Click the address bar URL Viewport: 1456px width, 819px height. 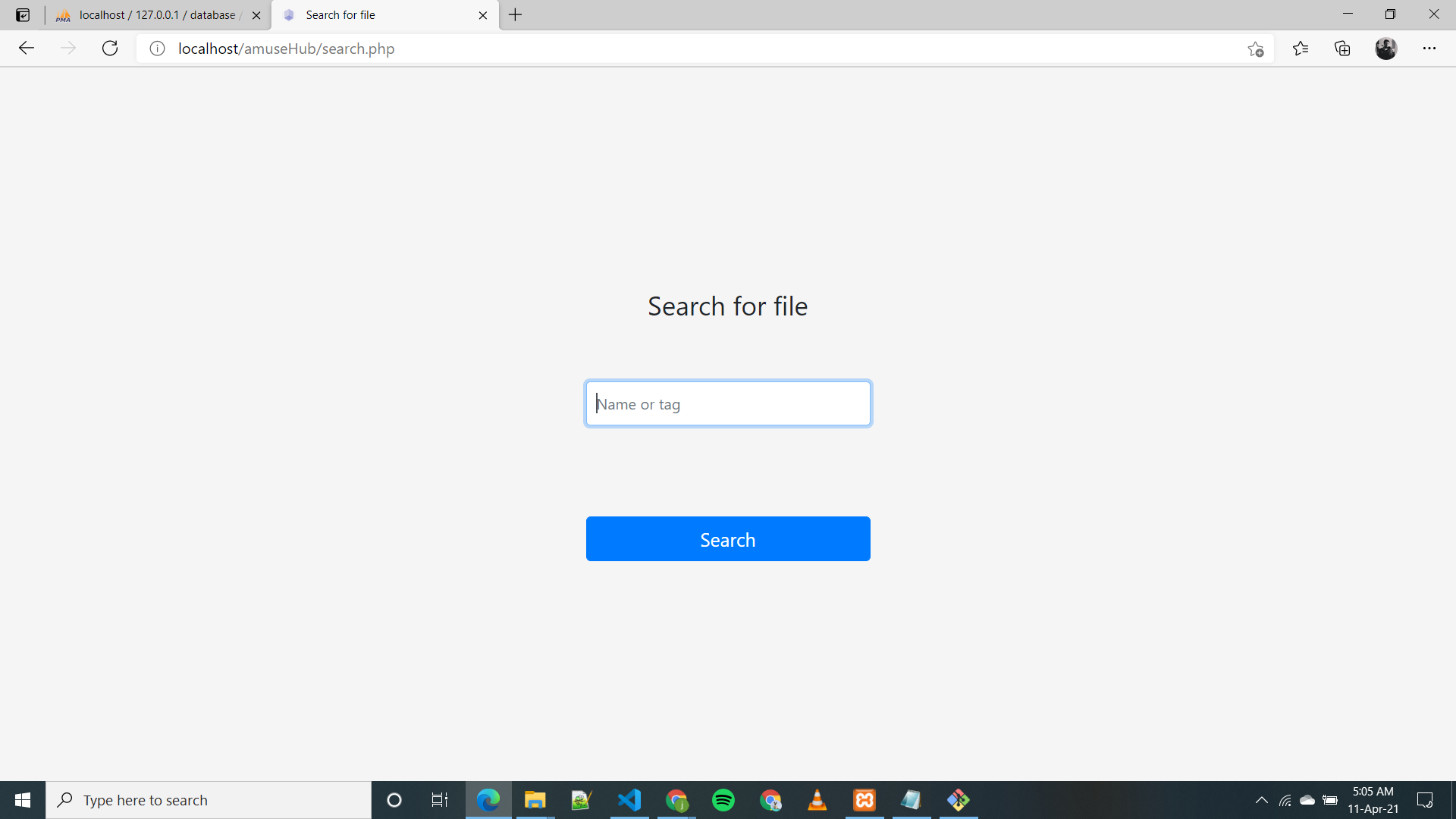click(x=286, y=49)
